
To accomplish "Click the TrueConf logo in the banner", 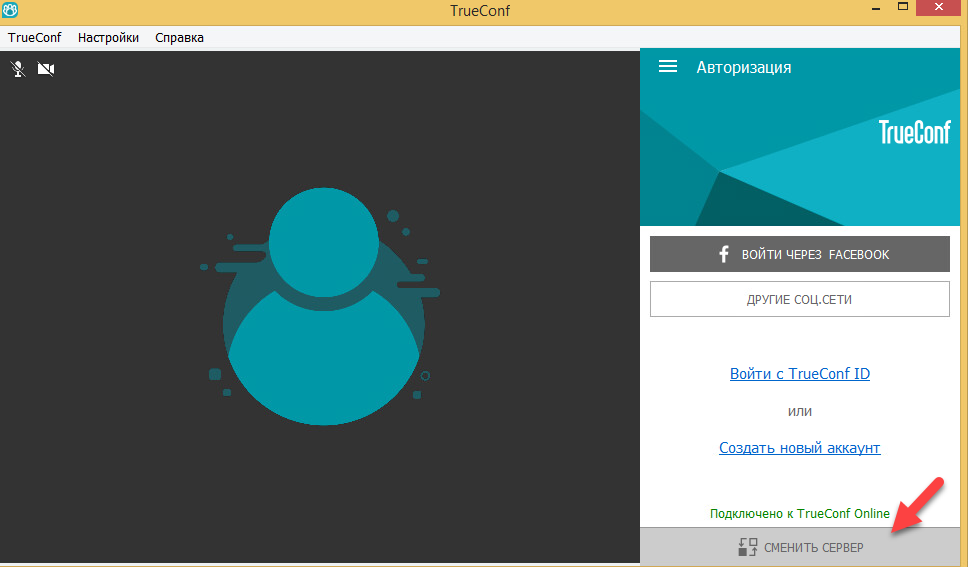I will 914,132.
